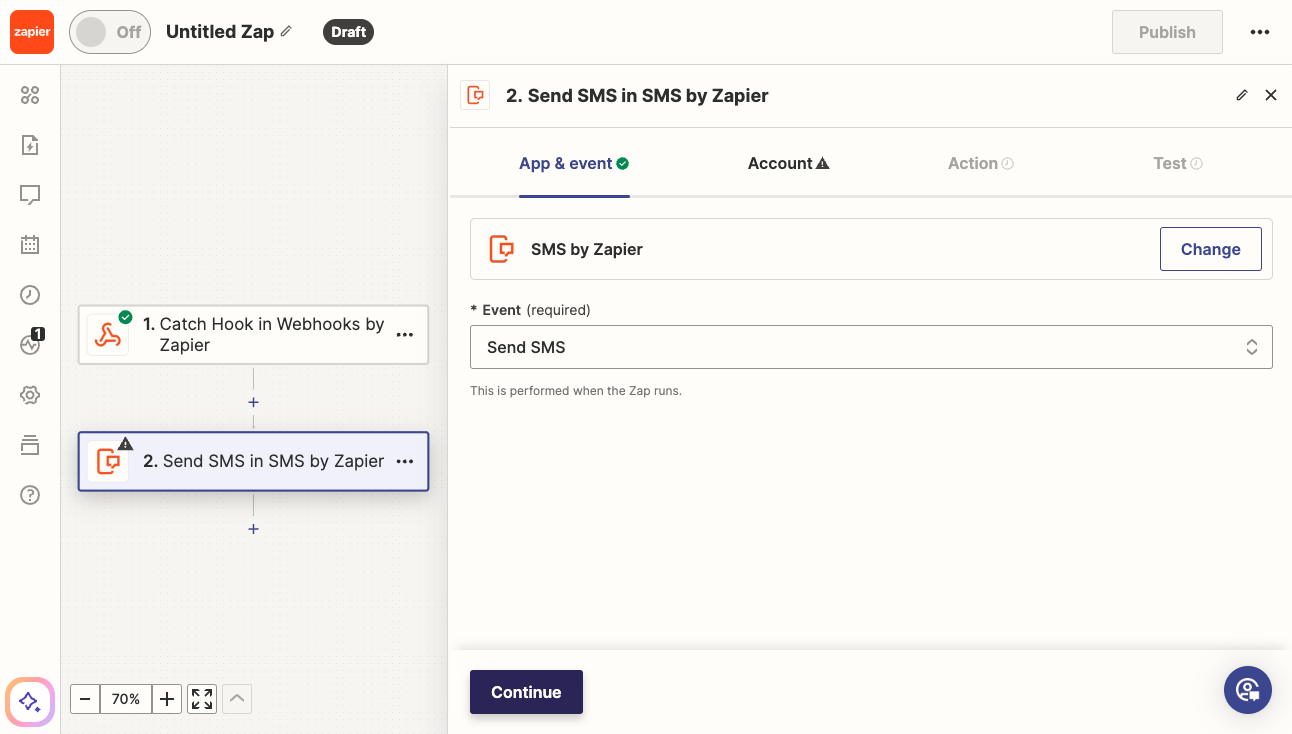The image size is (1292, 734).
Task: Click the Draft status badge
Action: 348,32
